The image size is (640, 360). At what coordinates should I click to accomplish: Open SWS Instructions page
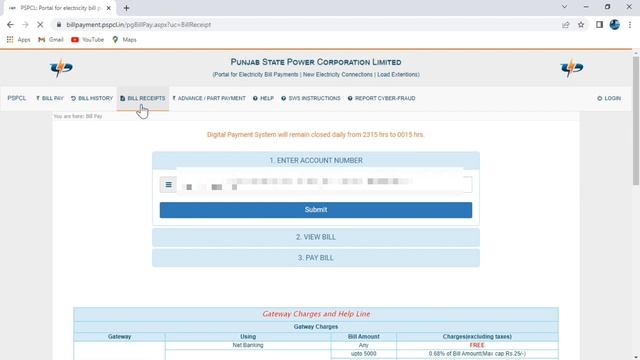tap(311, 98)
